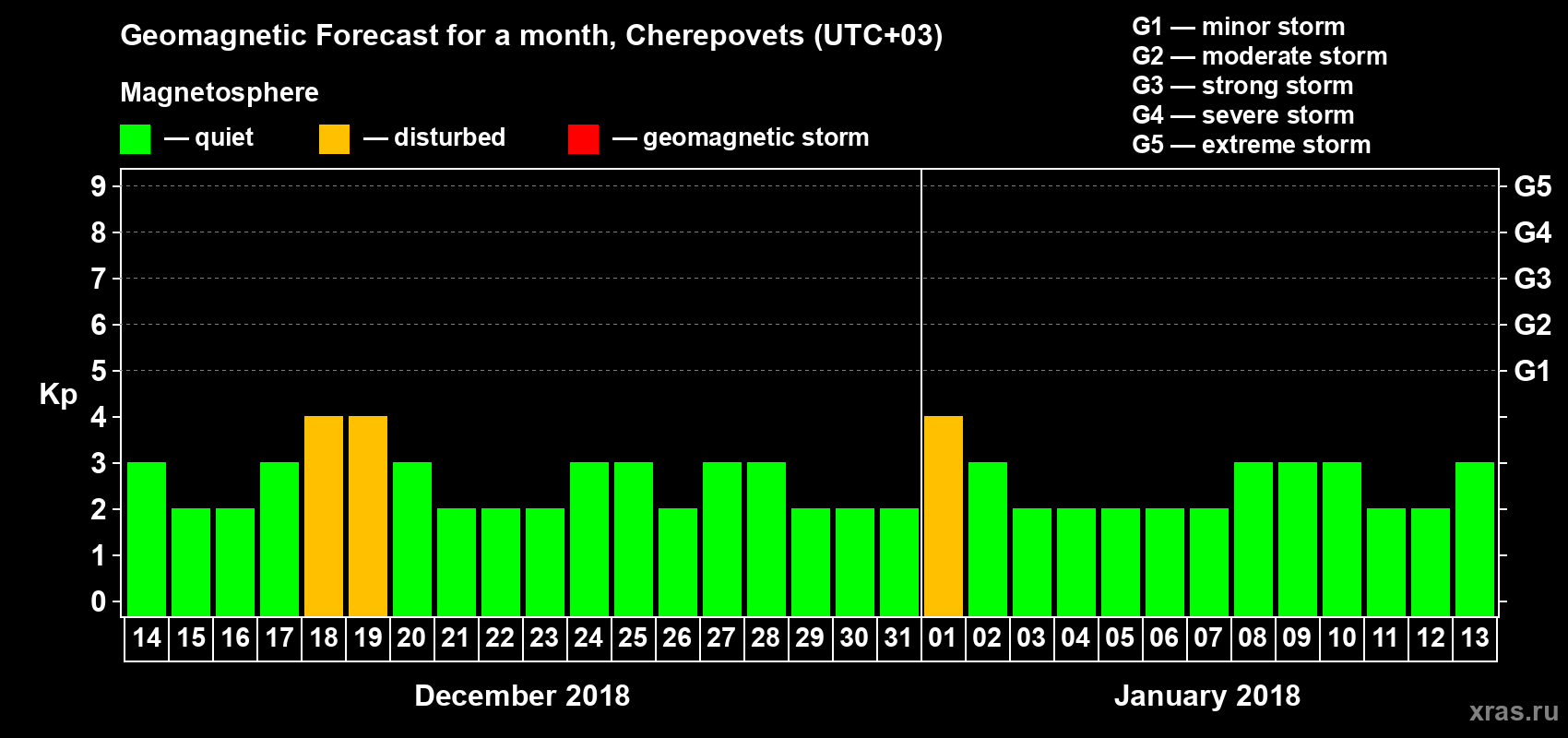Select the orange bar for January 01
Screen dimensions: 1568x738
point(944,516)
